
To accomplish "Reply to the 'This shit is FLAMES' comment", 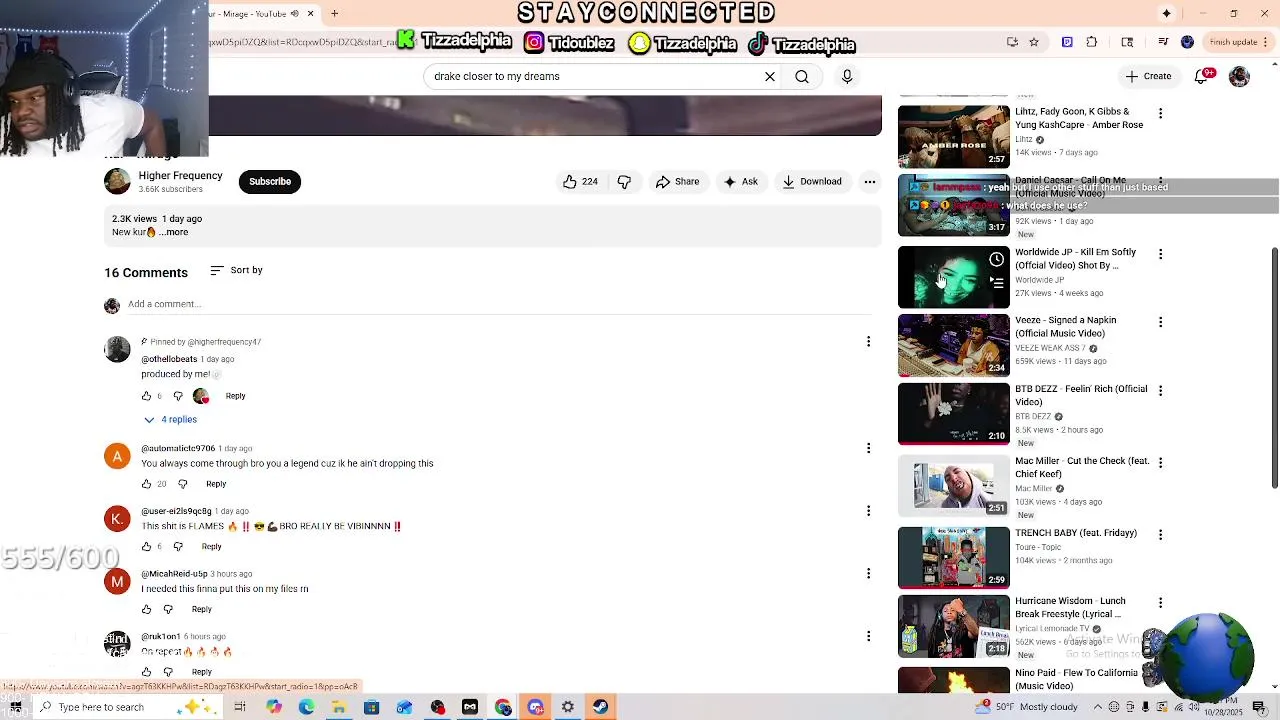I will [211, 547].
